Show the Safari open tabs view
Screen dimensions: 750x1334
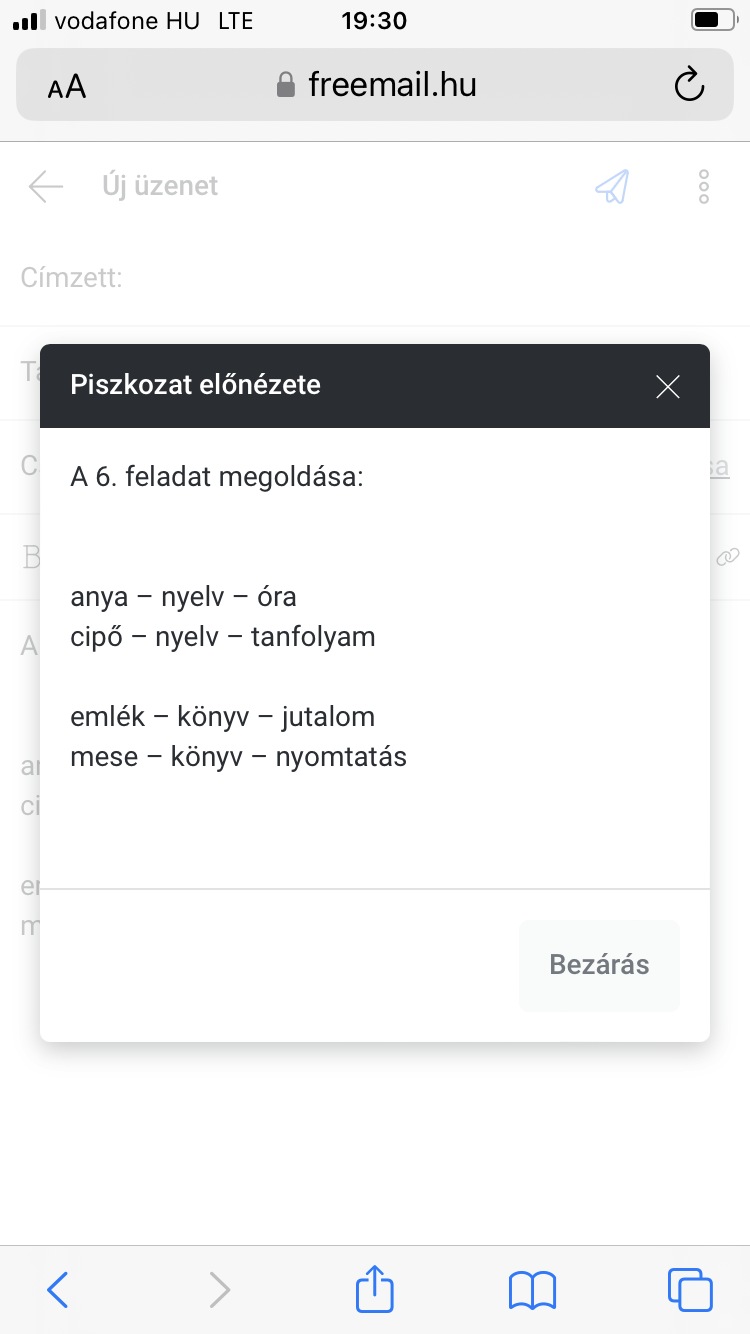[689, 1290]
